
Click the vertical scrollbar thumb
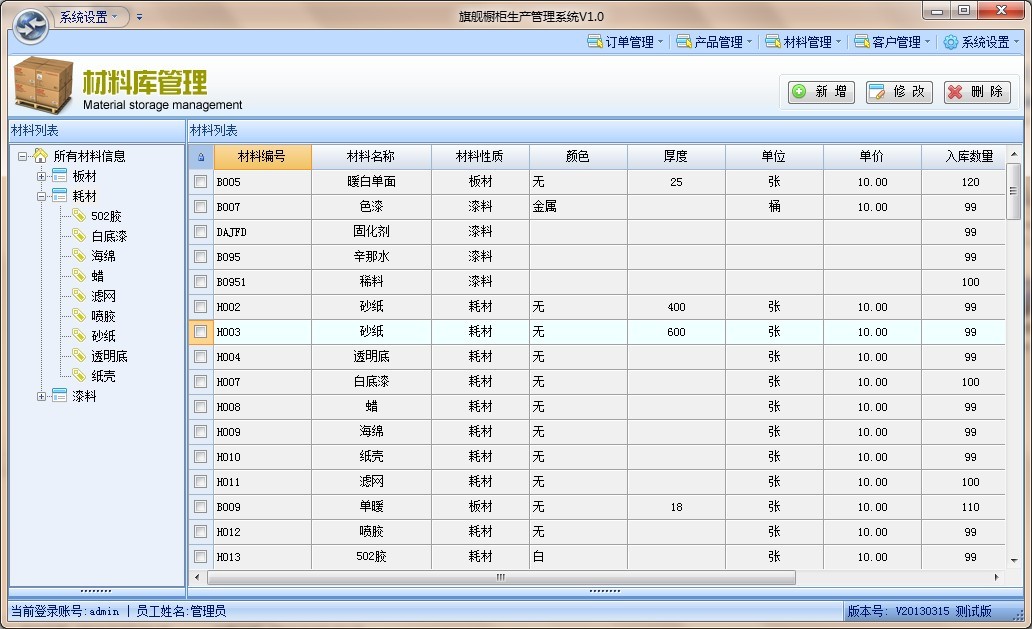tap(1014, 191)
